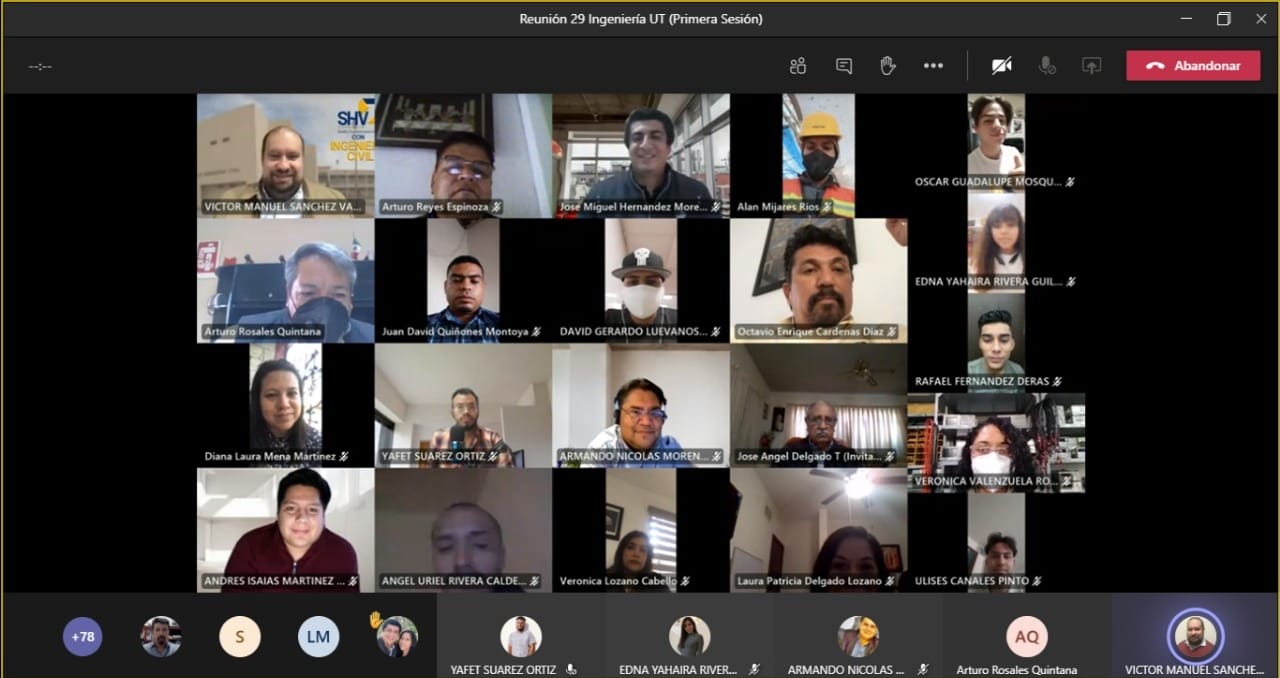Open the share screen tray icon

coord(1091,66)
